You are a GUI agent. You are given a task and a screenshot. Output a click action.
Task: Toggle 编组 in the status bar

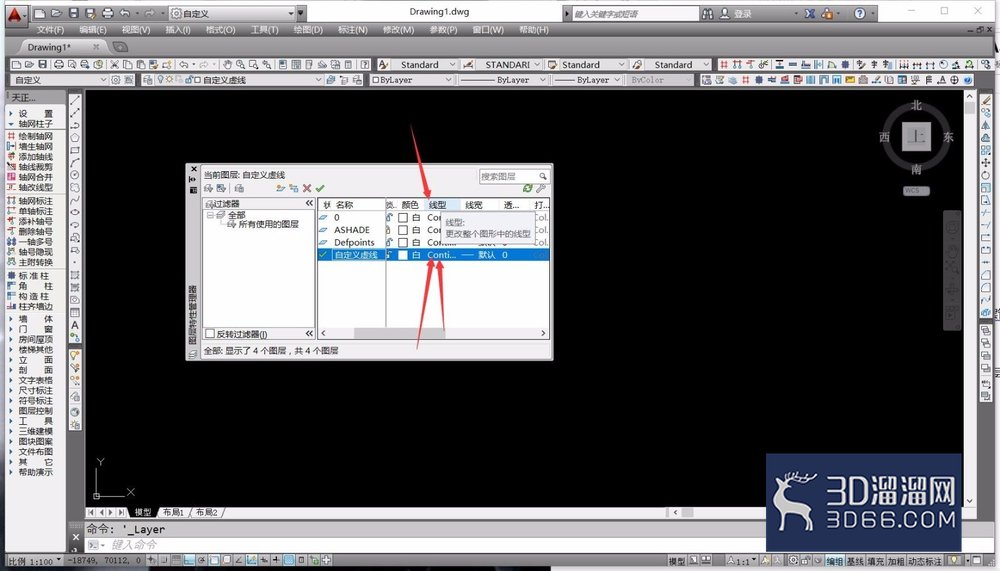point(835,561)
